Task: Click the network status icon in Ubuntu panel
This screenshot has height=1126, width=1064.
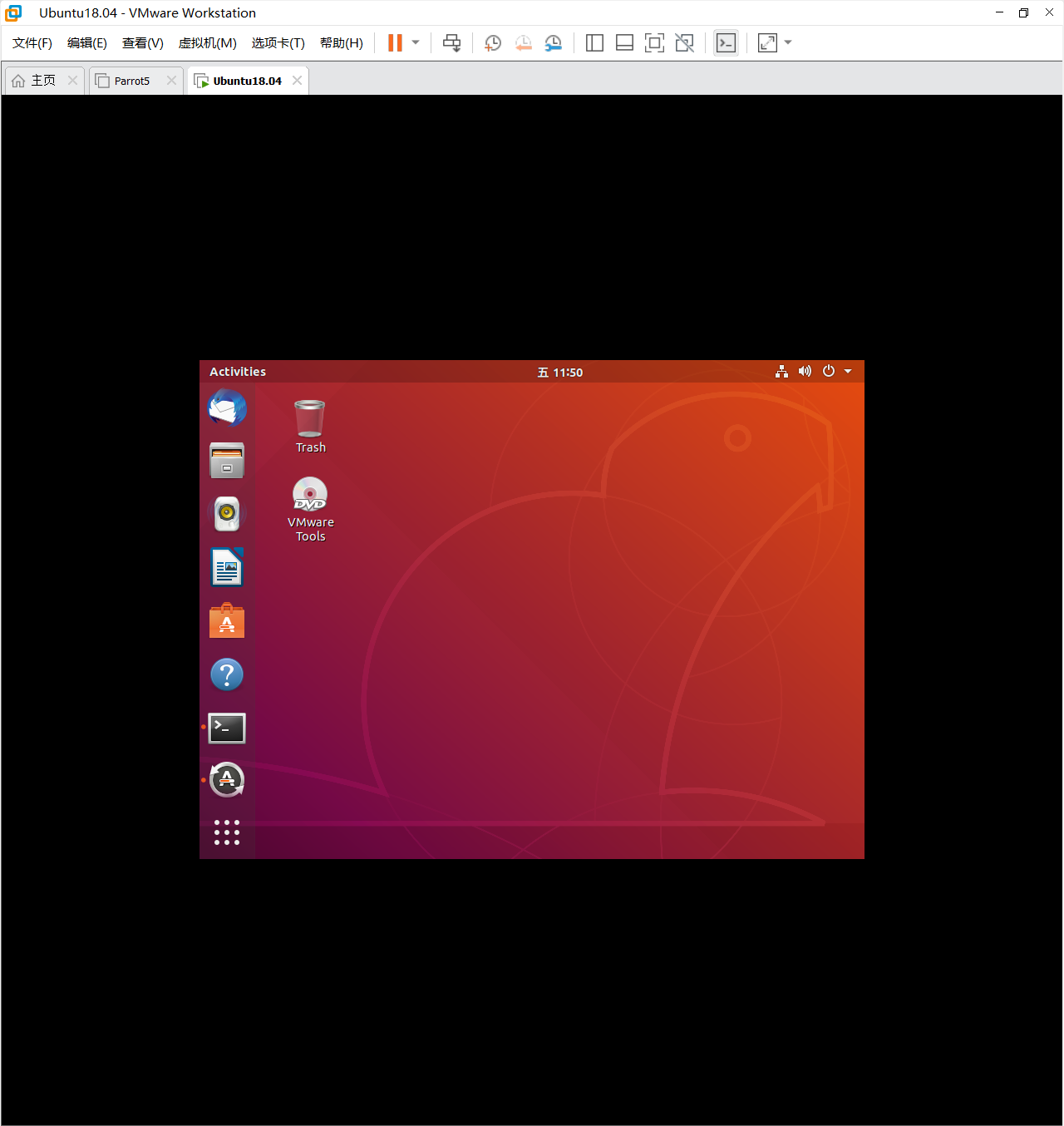Action: click(x=781, y=372)
